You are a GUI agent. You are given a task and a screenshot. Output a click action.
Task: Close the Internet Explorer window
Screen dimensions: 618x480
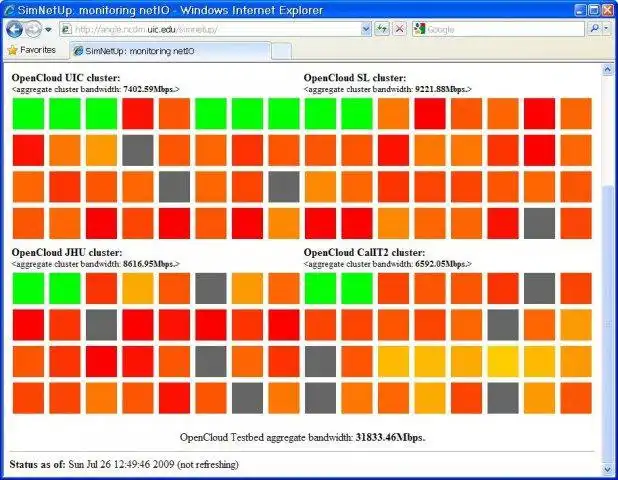[x=608, y=10]
